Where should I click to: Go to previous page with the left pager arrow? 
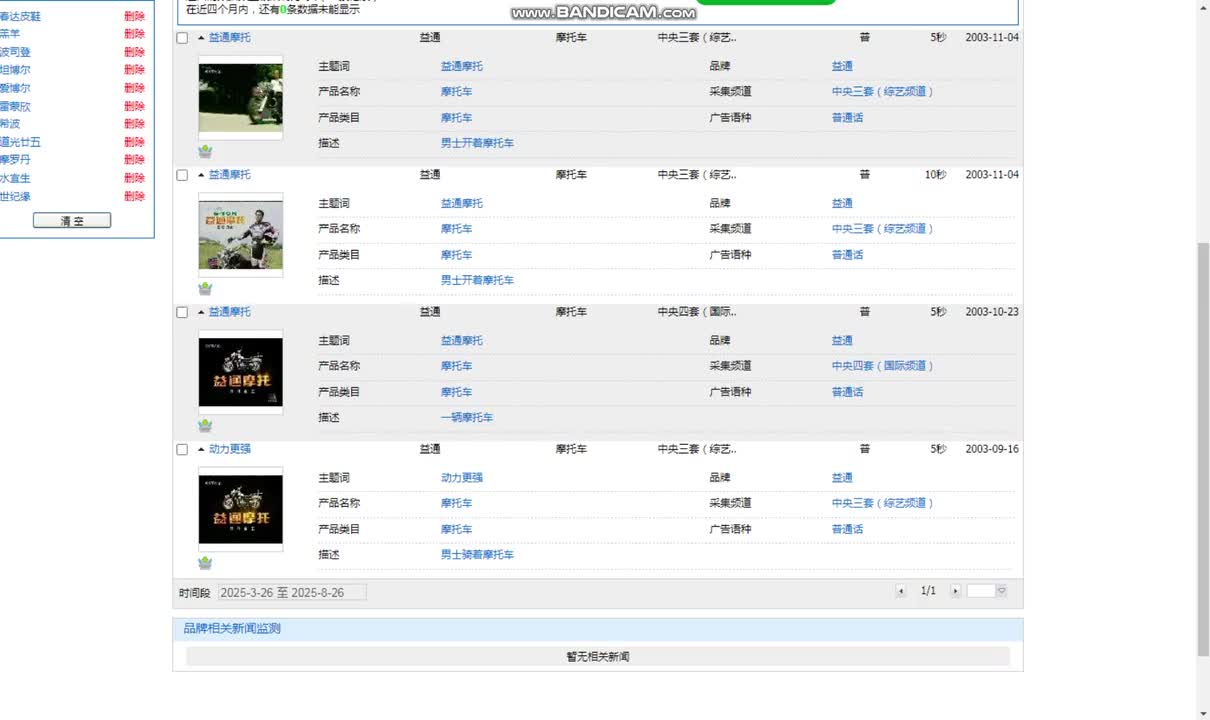point(901,591)
